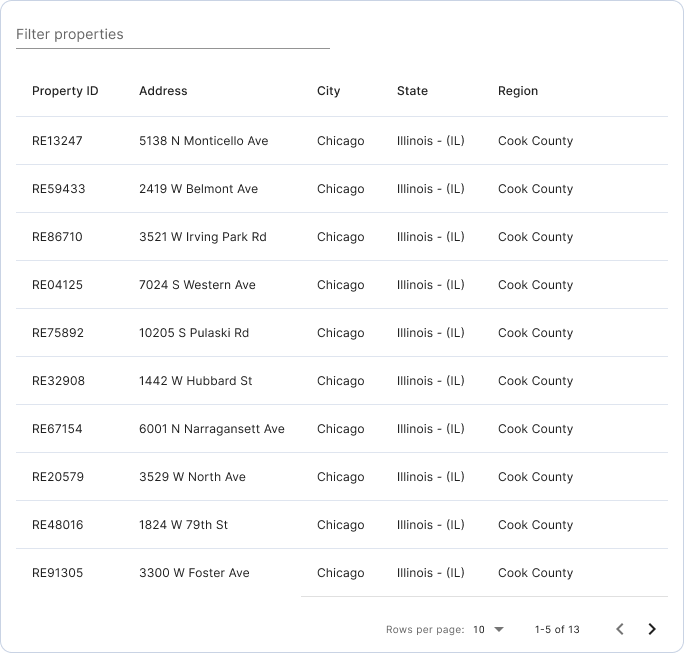
Task: Click address 5138 N Monticello Ave
Action: tap(204, 141)
